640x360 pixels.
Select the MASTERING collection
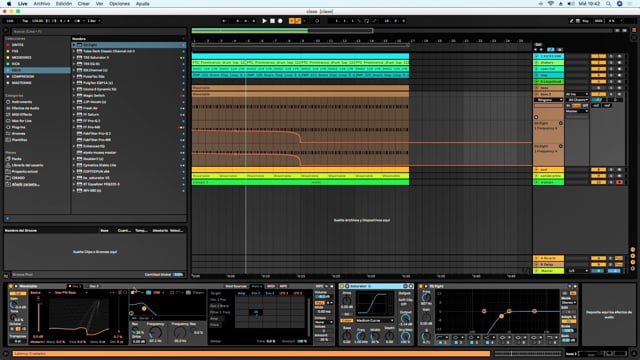(22, 83)
